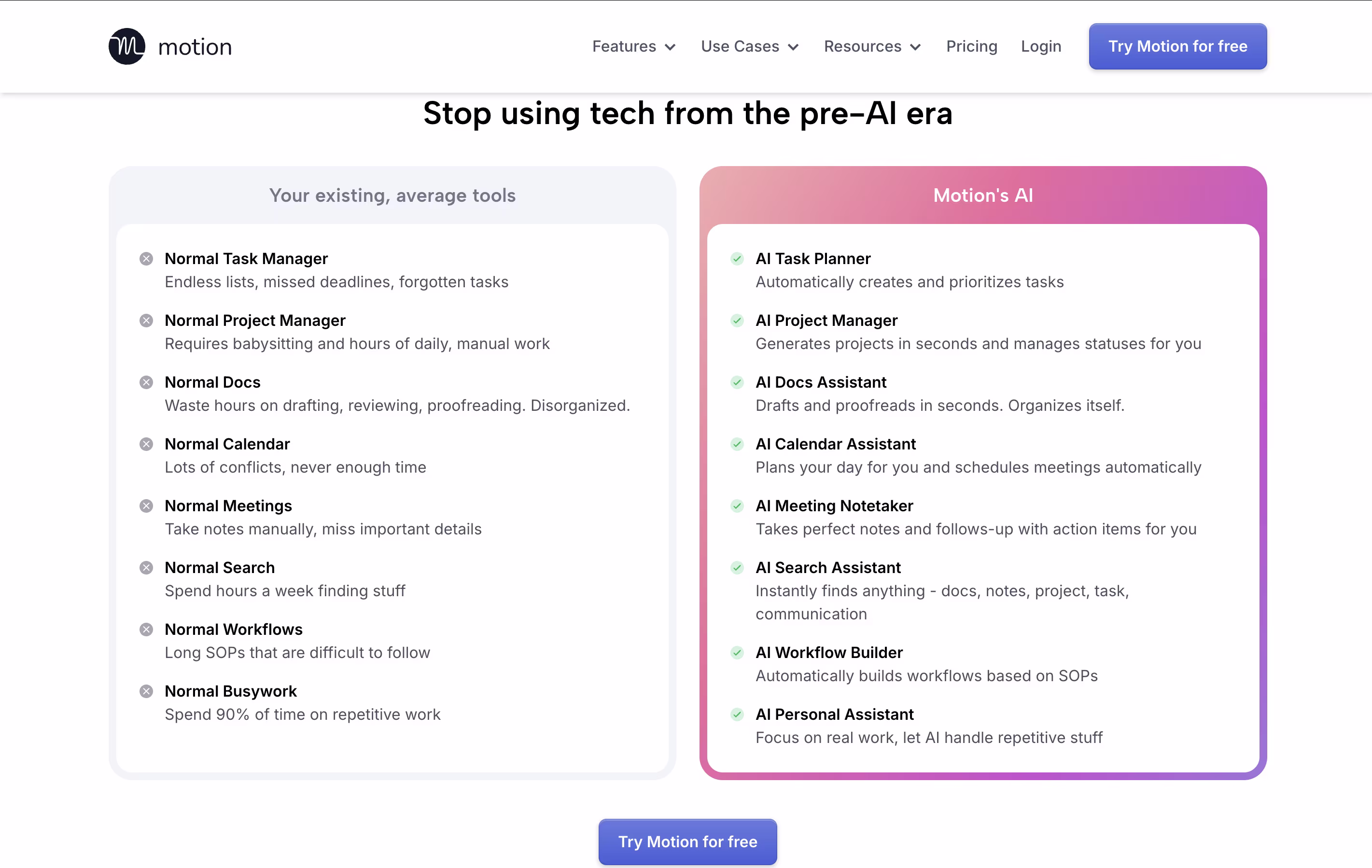Open the Pricing page from the navigation
The height and width of the screenshot is (868, 1372).
pos(971,46)
